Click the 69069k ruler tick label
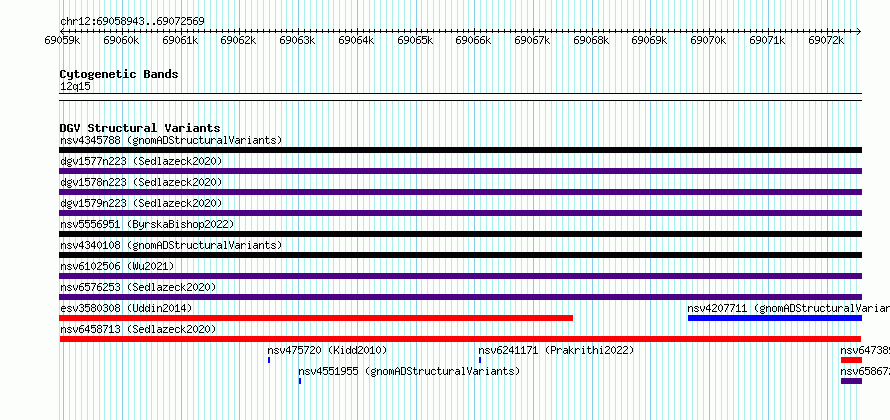Viewport: 890px width, 420px height. 649,40
